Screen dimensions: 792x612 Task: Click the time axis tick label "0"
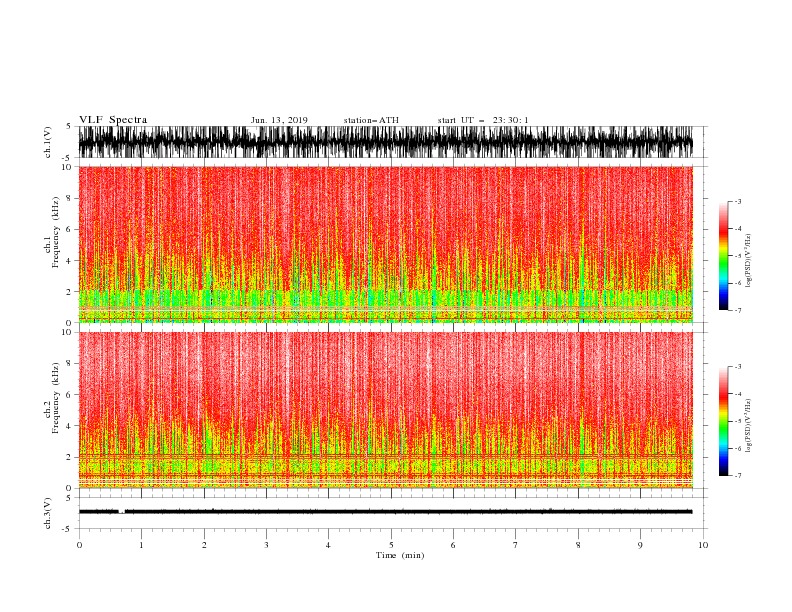[79, 545]
